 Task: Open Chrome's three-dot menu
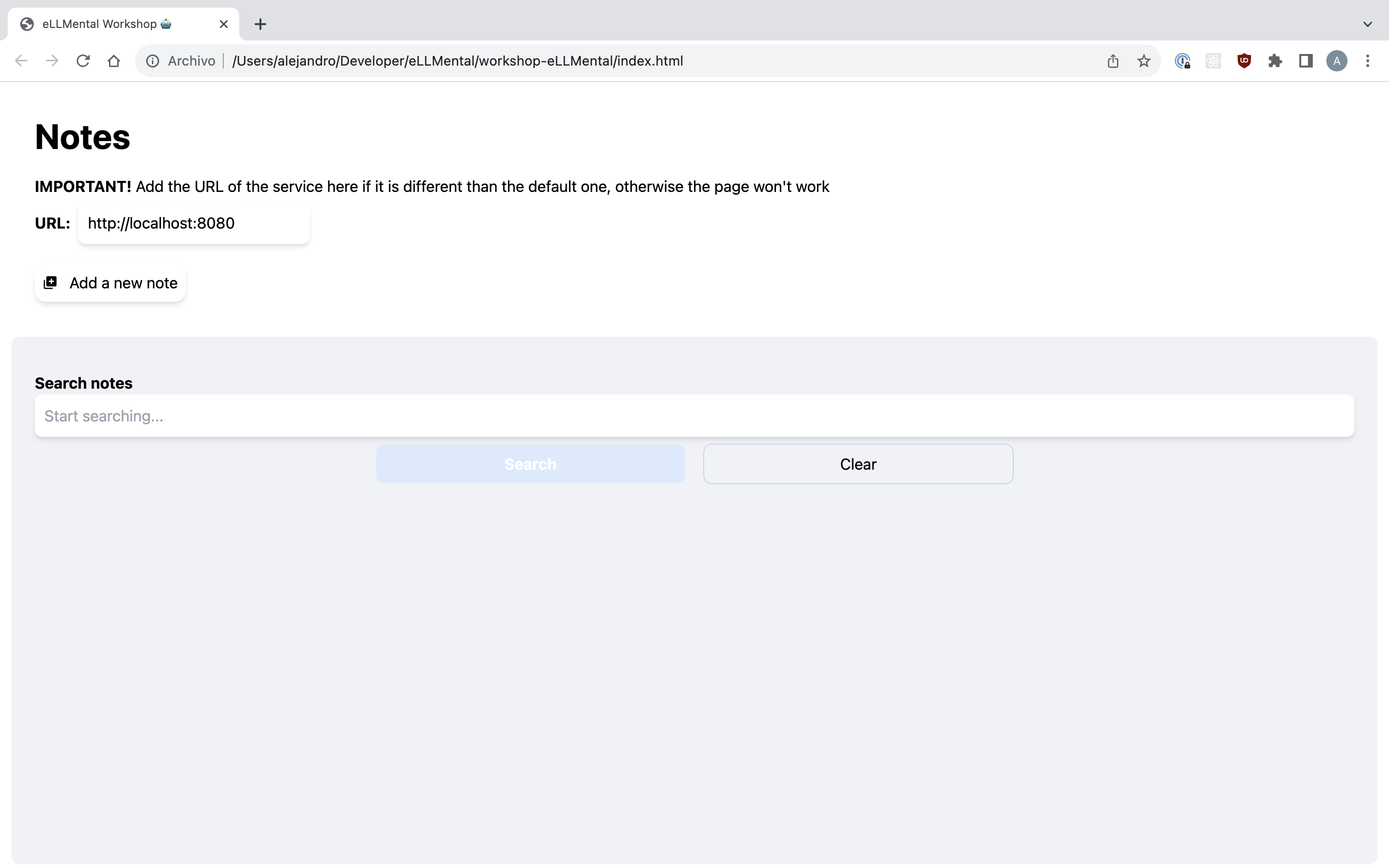pos(1367,61)
